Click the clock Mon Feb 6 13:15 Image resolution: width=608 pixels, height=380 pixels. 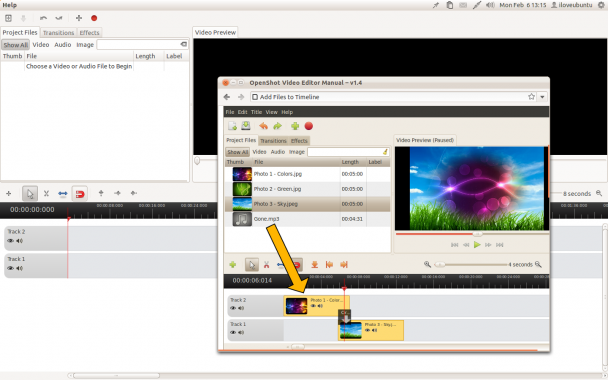pyautogui.click(x=523, y=5)
